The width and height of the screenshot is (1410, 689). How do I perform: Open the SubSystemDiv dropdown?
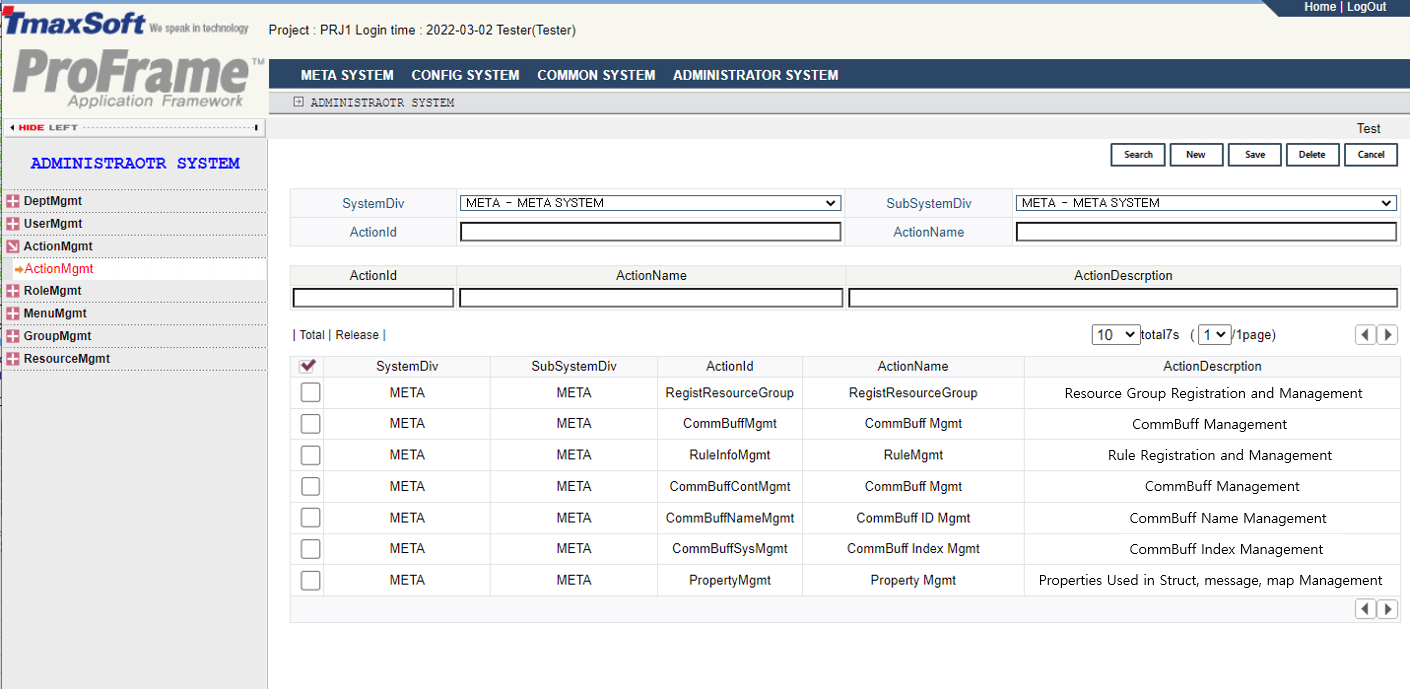point(1205,203)
